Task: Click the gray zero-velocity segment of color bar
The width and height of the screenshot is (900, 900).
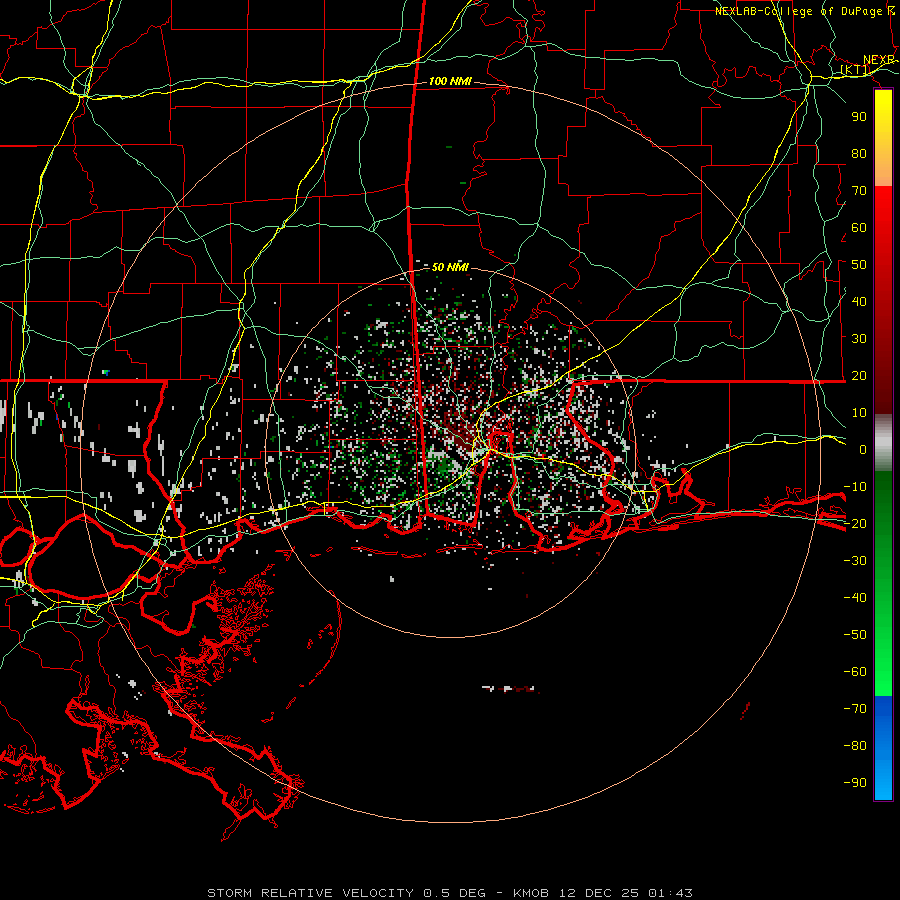Action: click(x=883, y=442)
